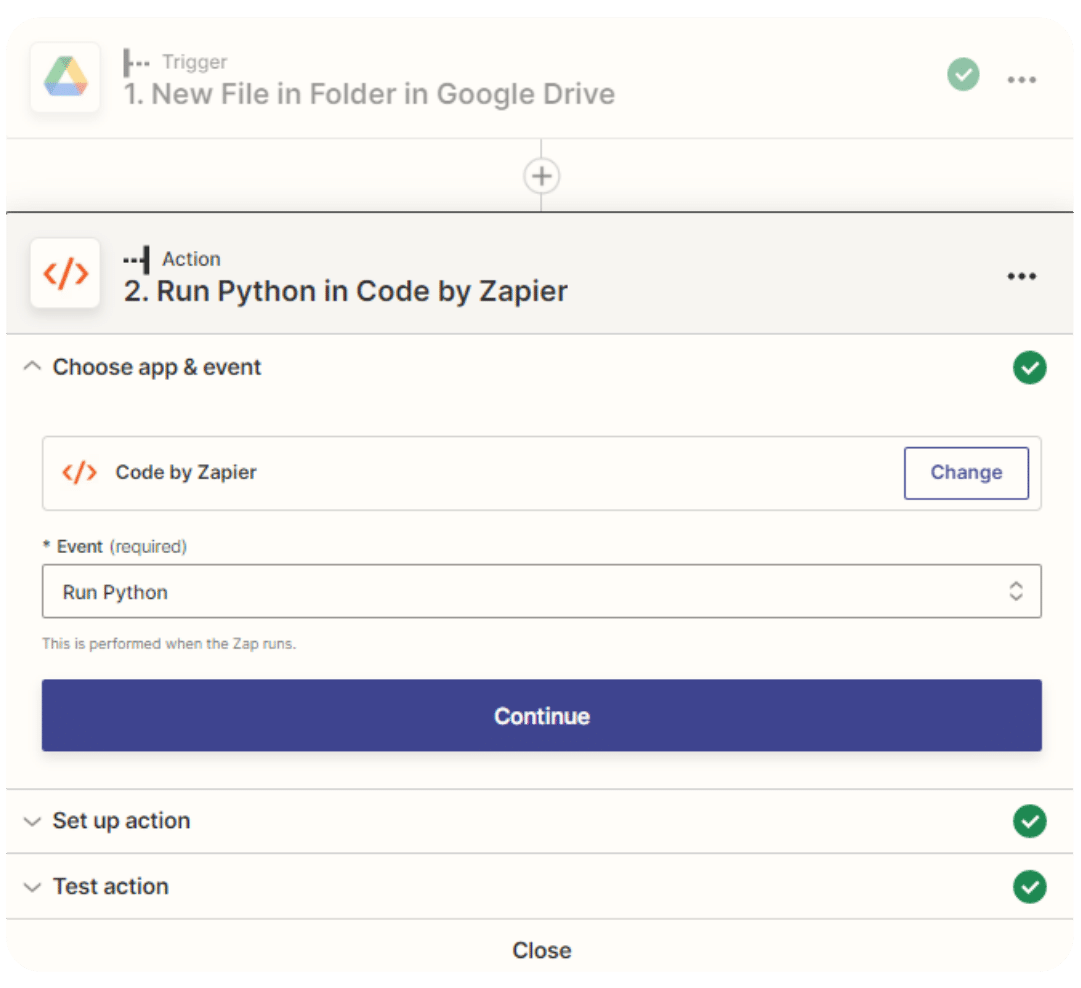Click Close at the bottom of panel
The image size is (1081, 988).
(541, 950)
